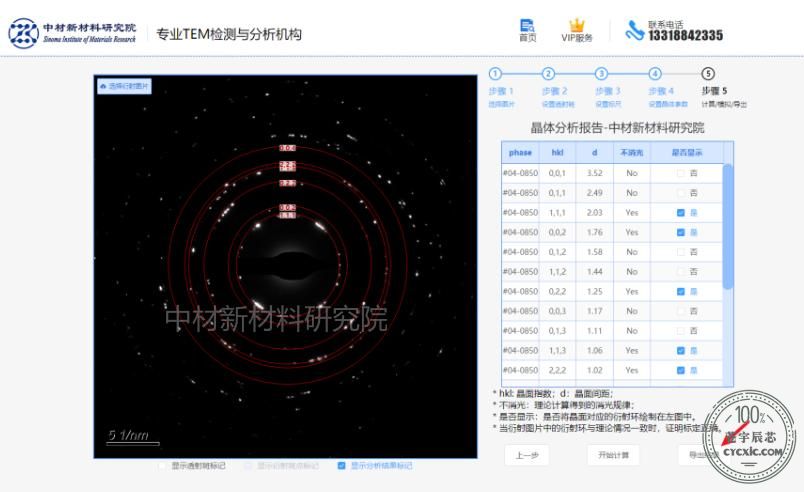
Task: Click the d value 1.11 cell
Action: [594, 331]
